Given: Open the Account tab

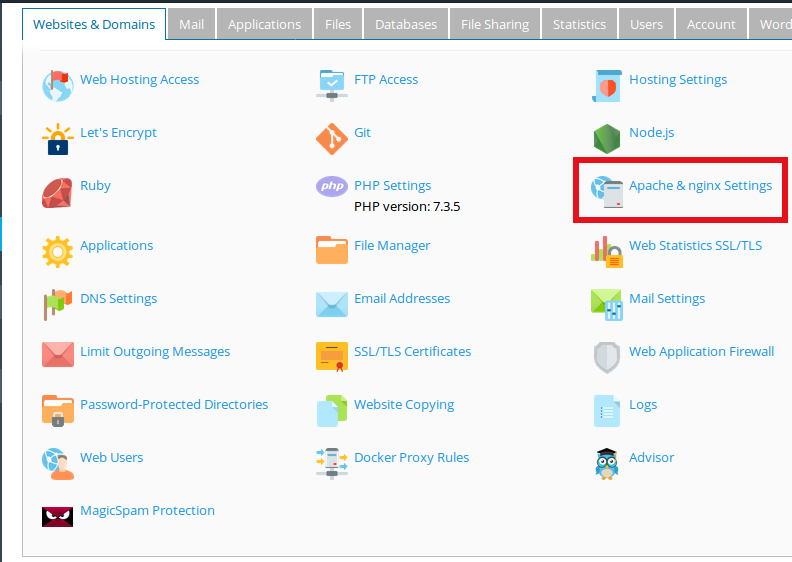Looking at the screenshot, I should click(x=711, y=24).
